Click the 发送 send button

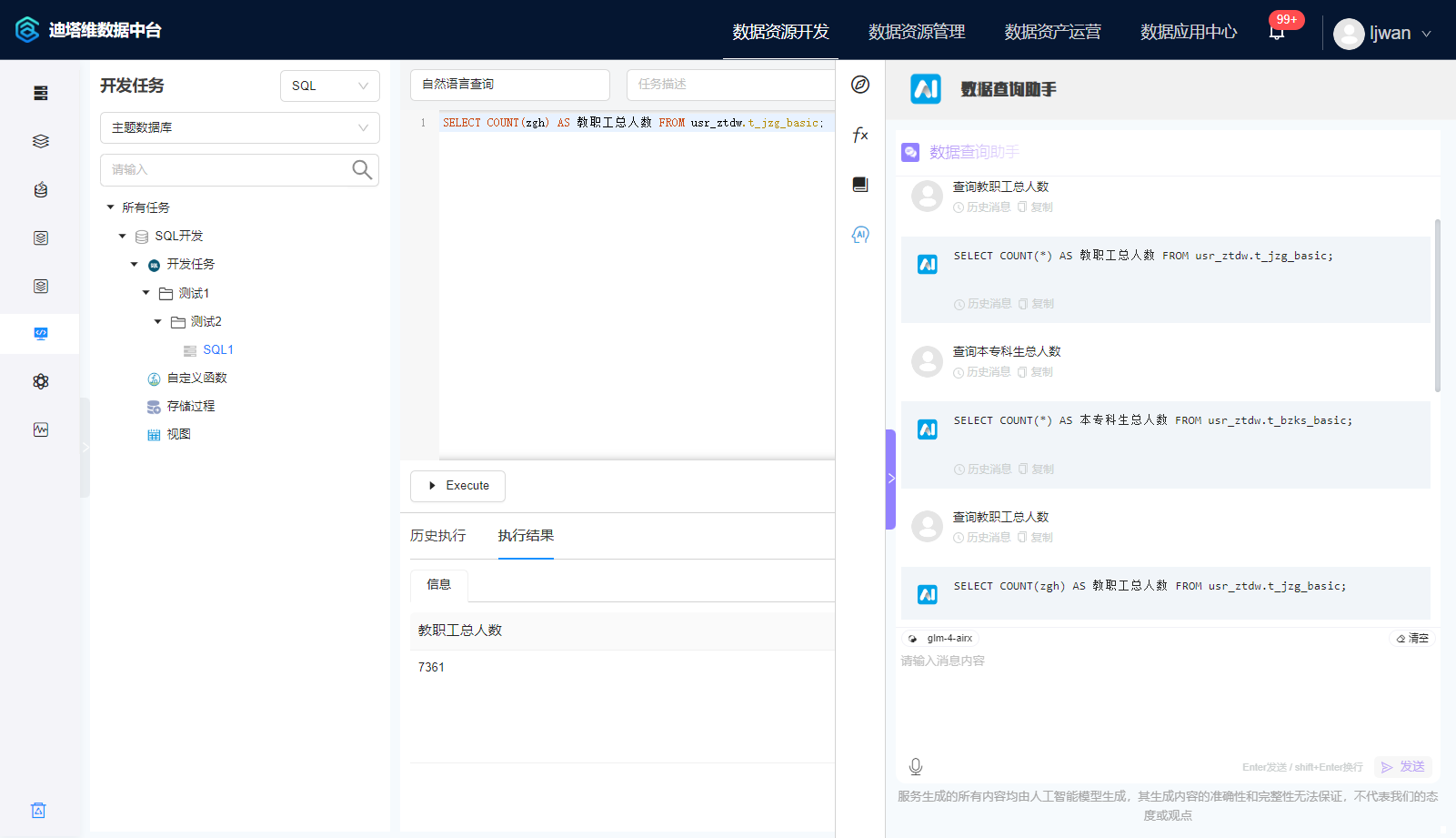pyautogui.click(x=1403, y=767)
